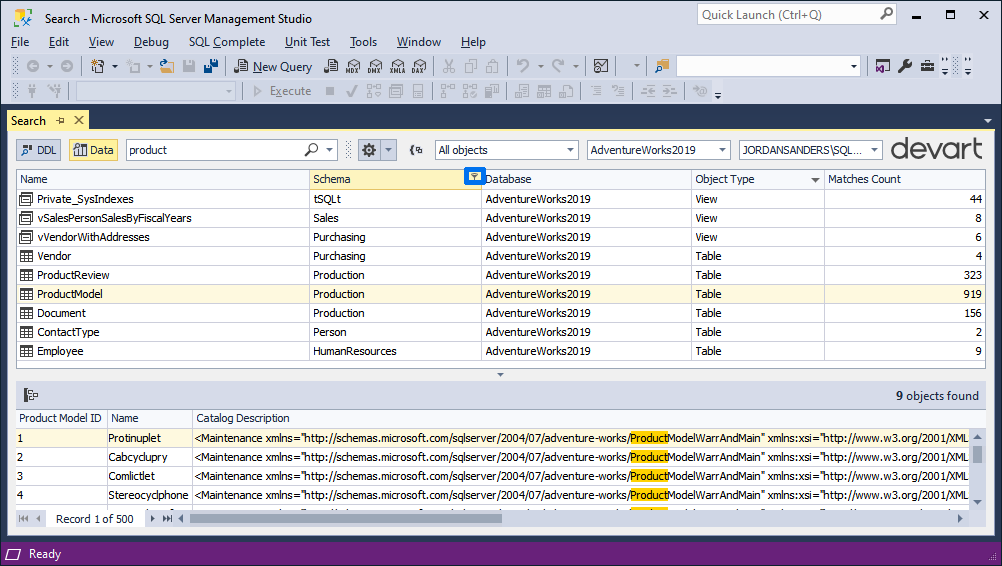Select the vSalesPersonSalesByFiscalYears row
This screenshot has width=1002, height=566.
pyautogui.click(x=500, y=218)
